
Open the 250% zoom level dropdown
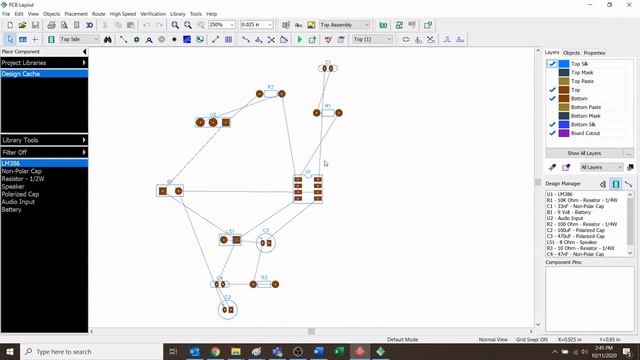[x=232, y=25]
